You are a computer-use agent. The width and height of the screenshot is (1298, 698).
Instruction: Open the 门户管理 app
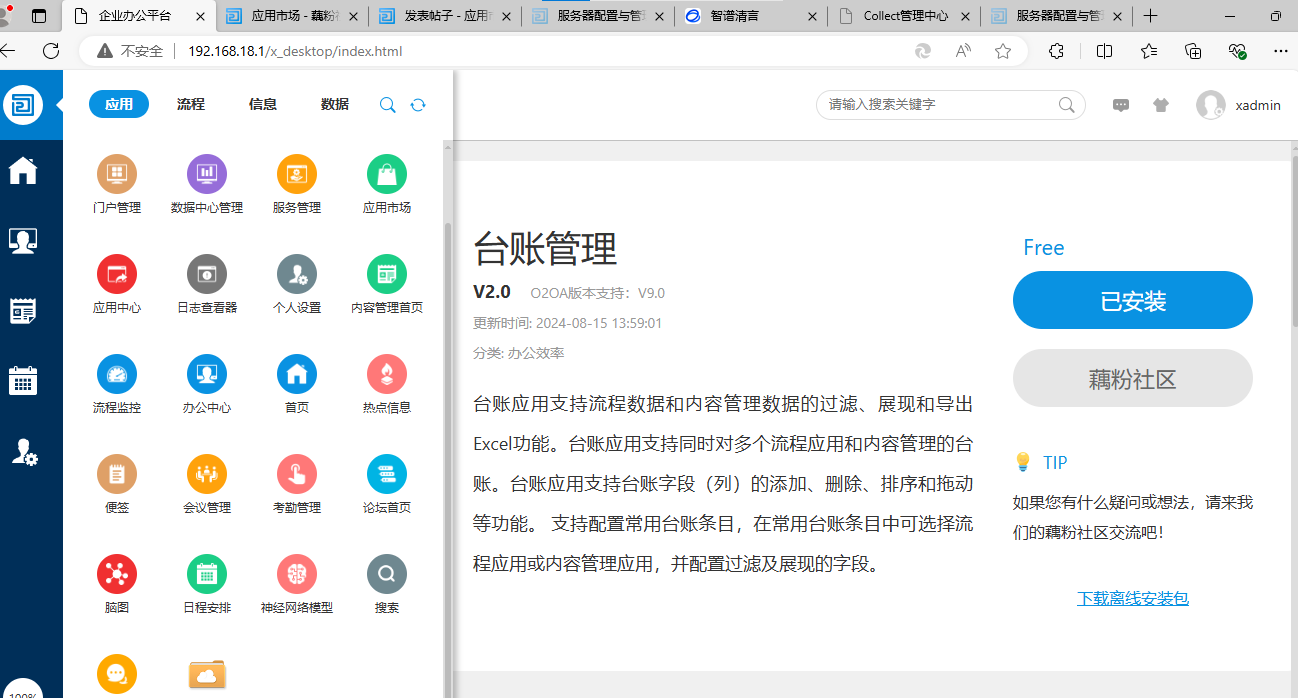coord(117,184)
